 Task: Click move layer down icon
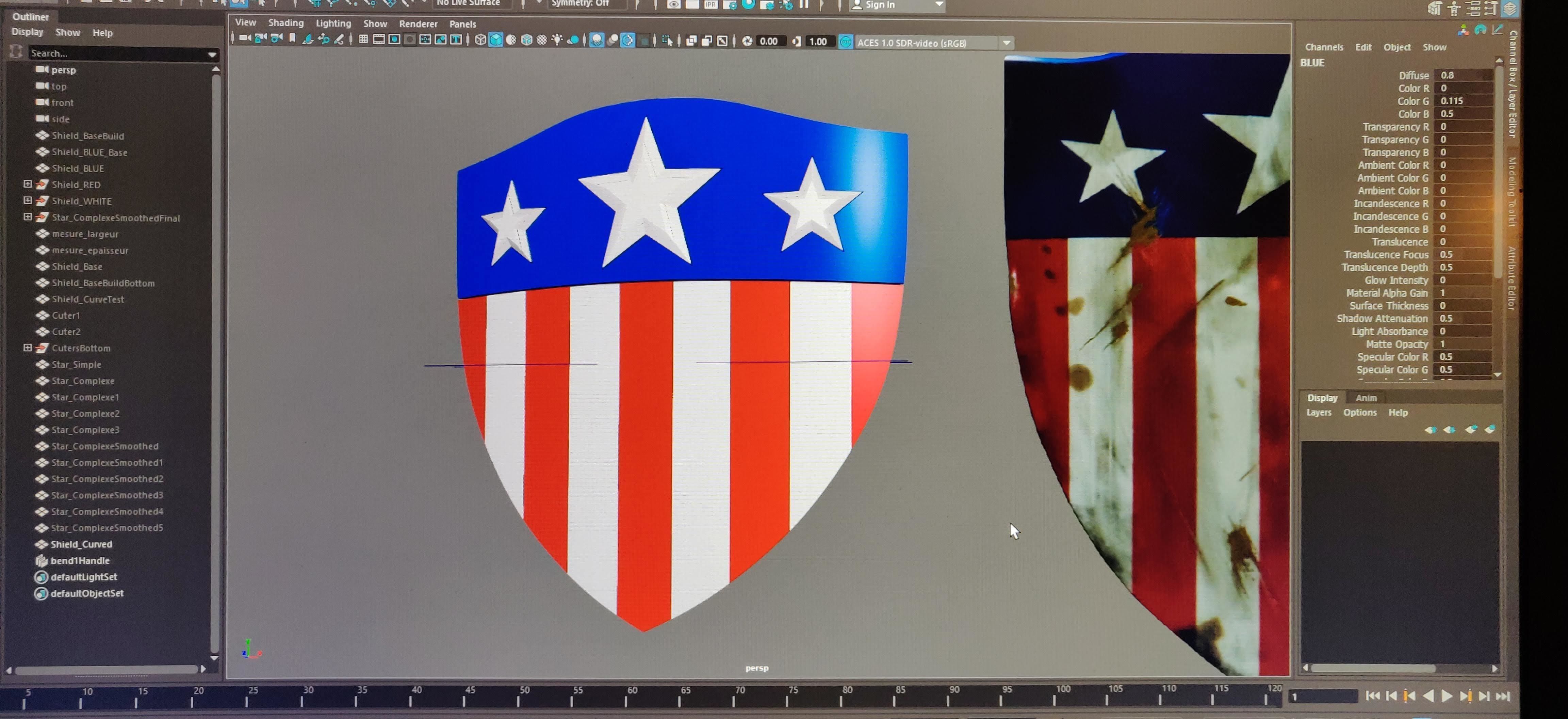pos(1450,429)
